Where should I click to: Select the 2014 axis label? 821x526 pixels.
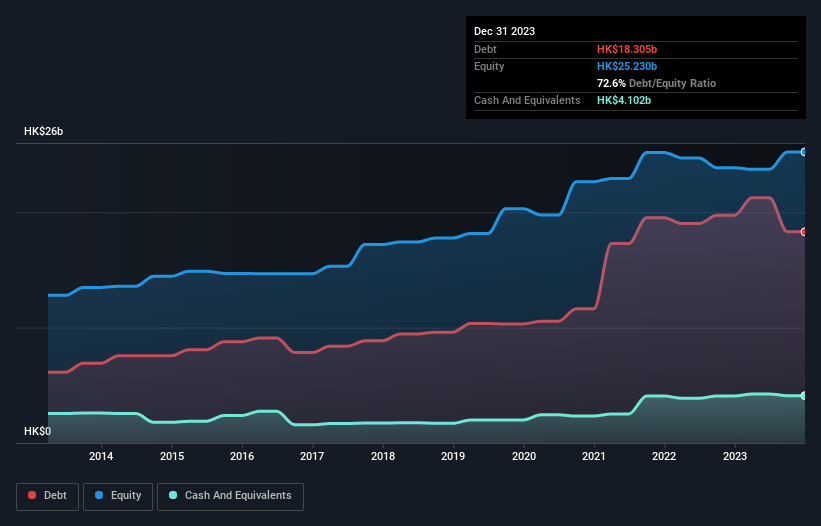pyautogui.click(x=101, y=456)
